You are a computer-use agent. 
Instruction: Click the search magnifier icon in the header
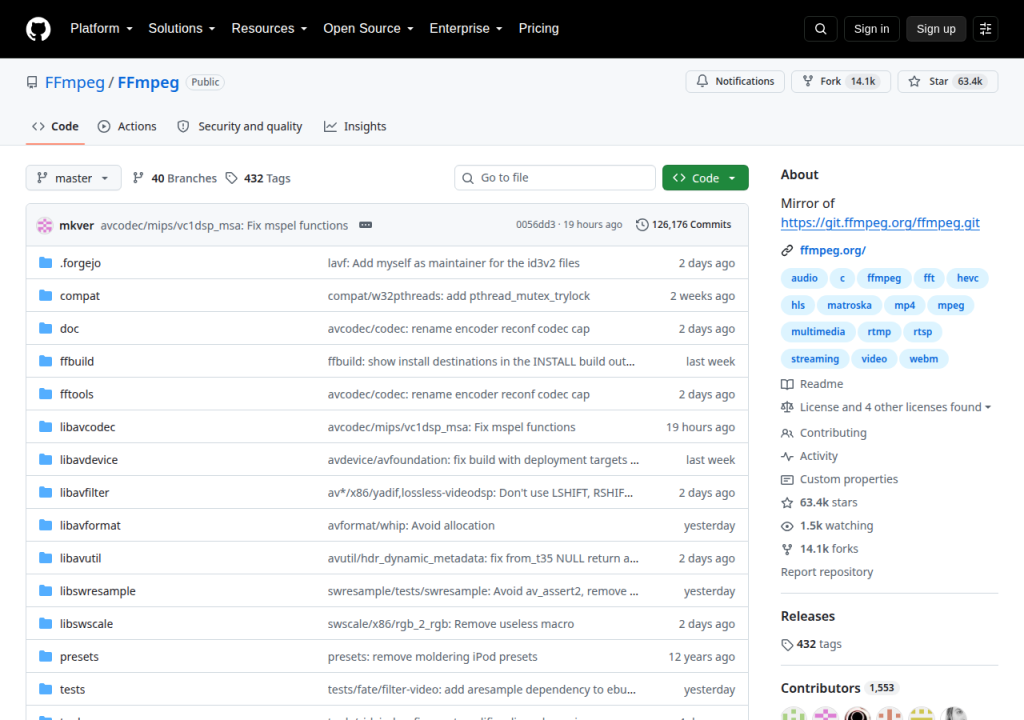821,29
